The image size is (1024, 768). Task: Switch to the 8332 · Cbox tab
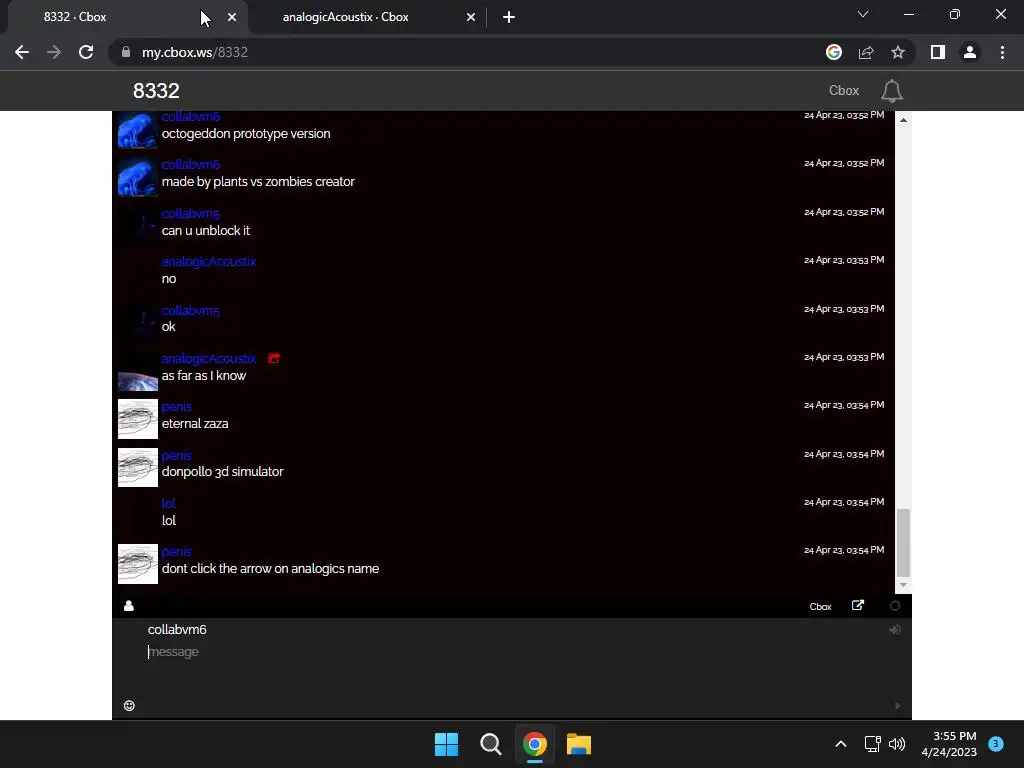[124, 17]
